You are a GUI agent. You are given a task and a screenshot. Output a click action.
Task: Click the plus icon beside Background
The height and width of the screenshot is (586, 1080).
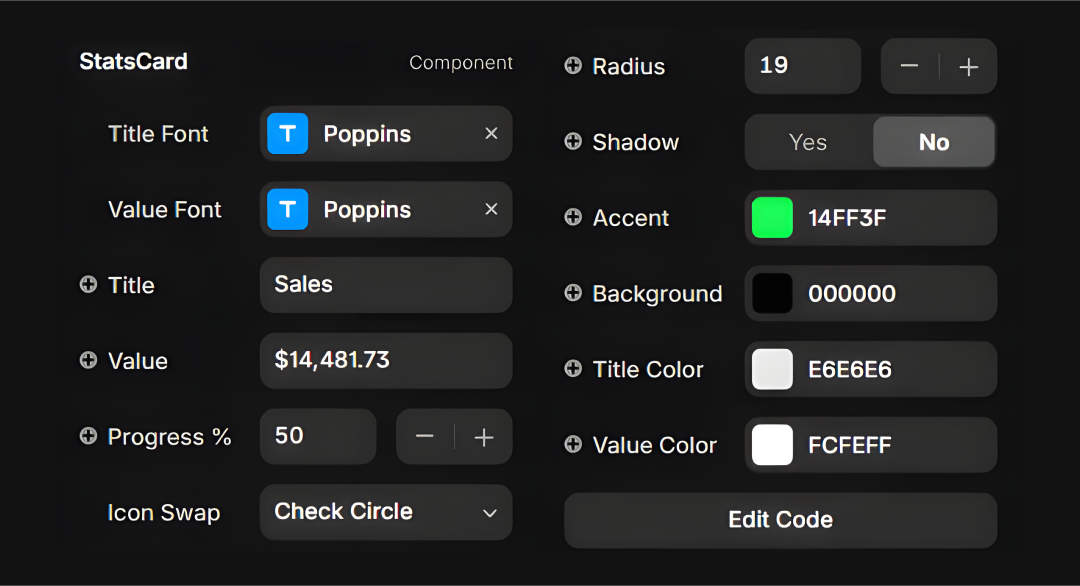click(573, 294)
